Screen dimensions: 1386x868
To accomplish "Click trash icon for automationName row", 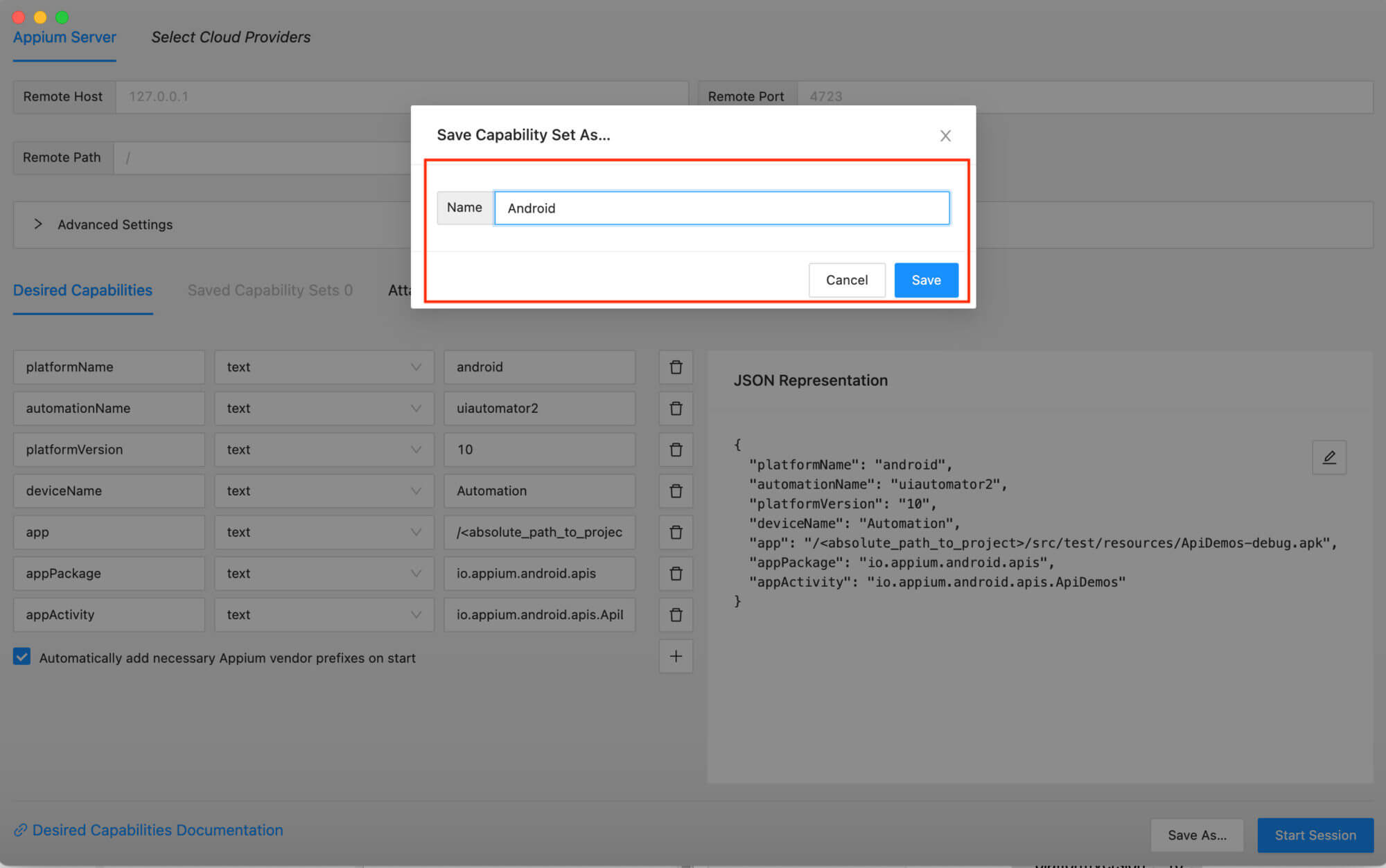I will tap(676, 409).
